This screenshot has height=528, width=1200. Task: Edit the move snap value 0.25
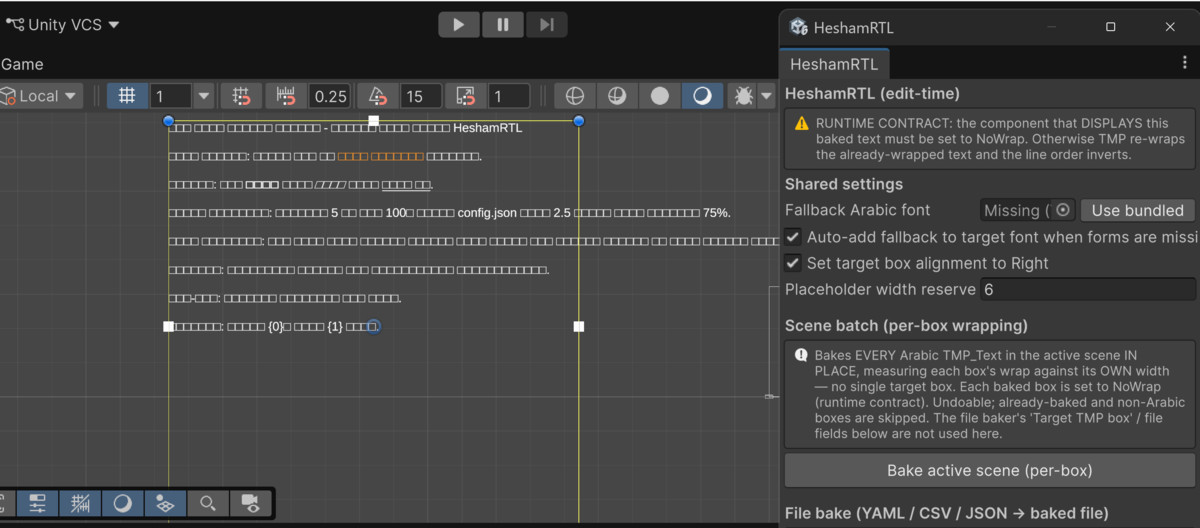[330, 96]
